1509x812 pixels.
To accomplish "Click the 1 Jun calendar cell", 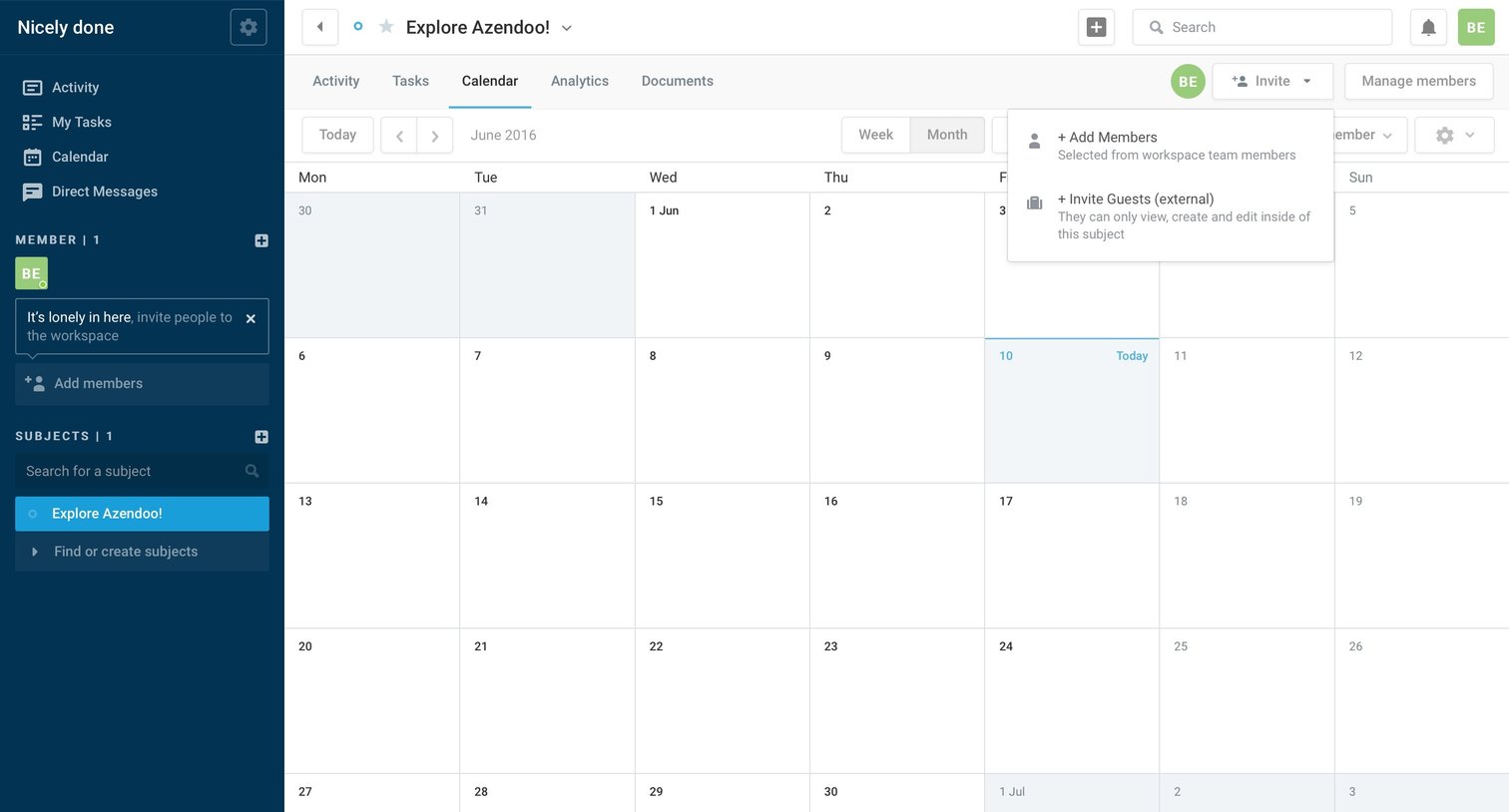I will [x=723, y=265].
